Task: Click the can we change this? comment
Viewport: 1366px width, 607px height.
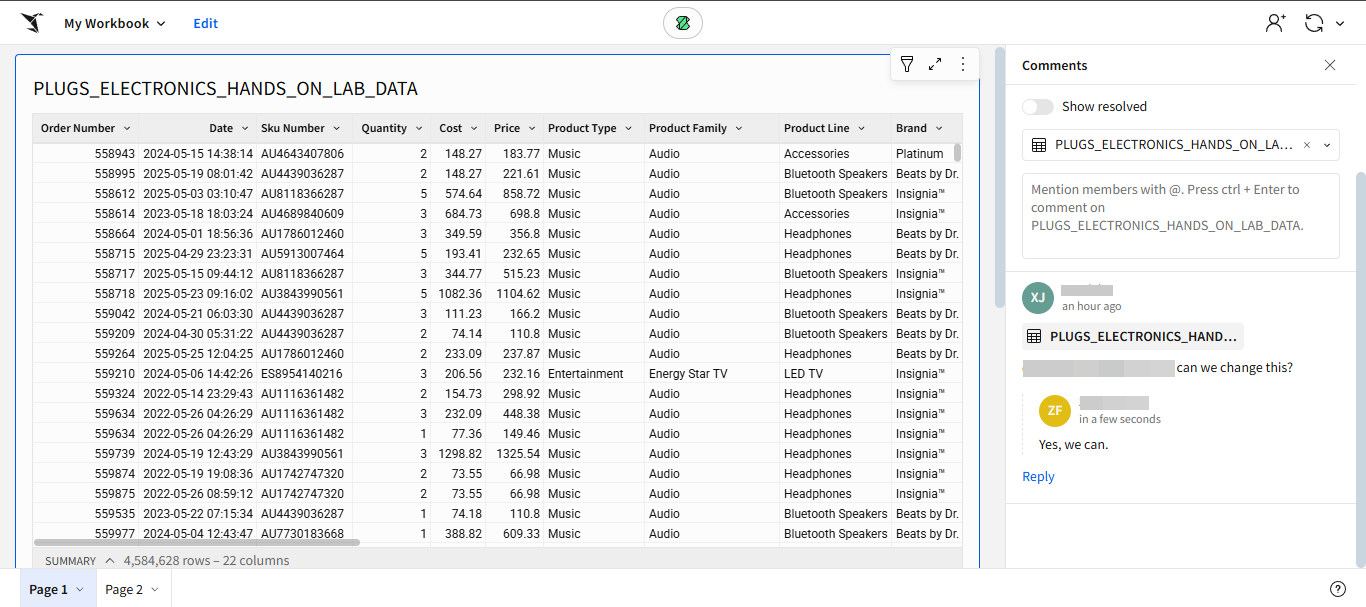Action: [1235, 368]
